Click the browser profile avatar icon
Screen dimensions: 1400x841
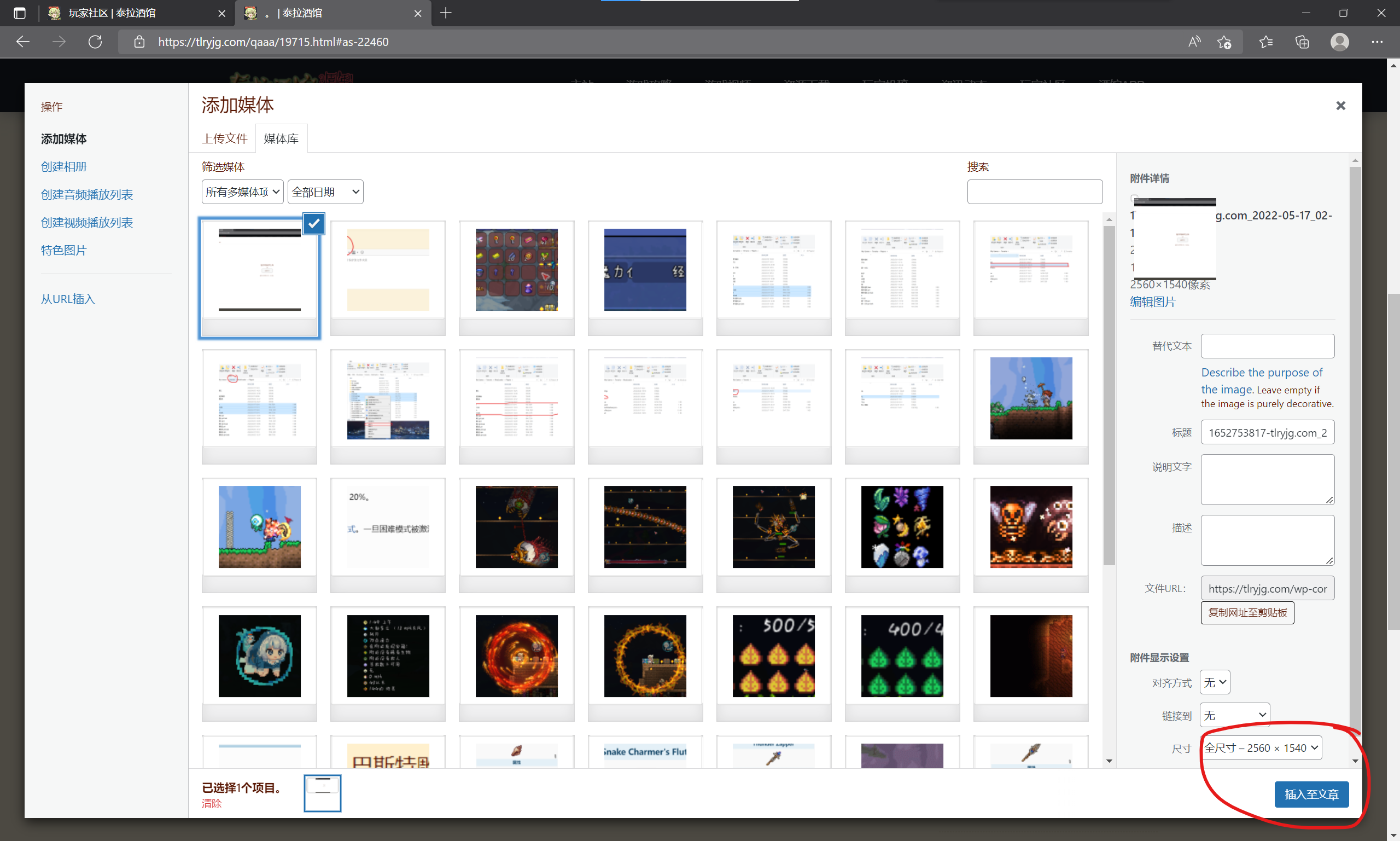1339,42
